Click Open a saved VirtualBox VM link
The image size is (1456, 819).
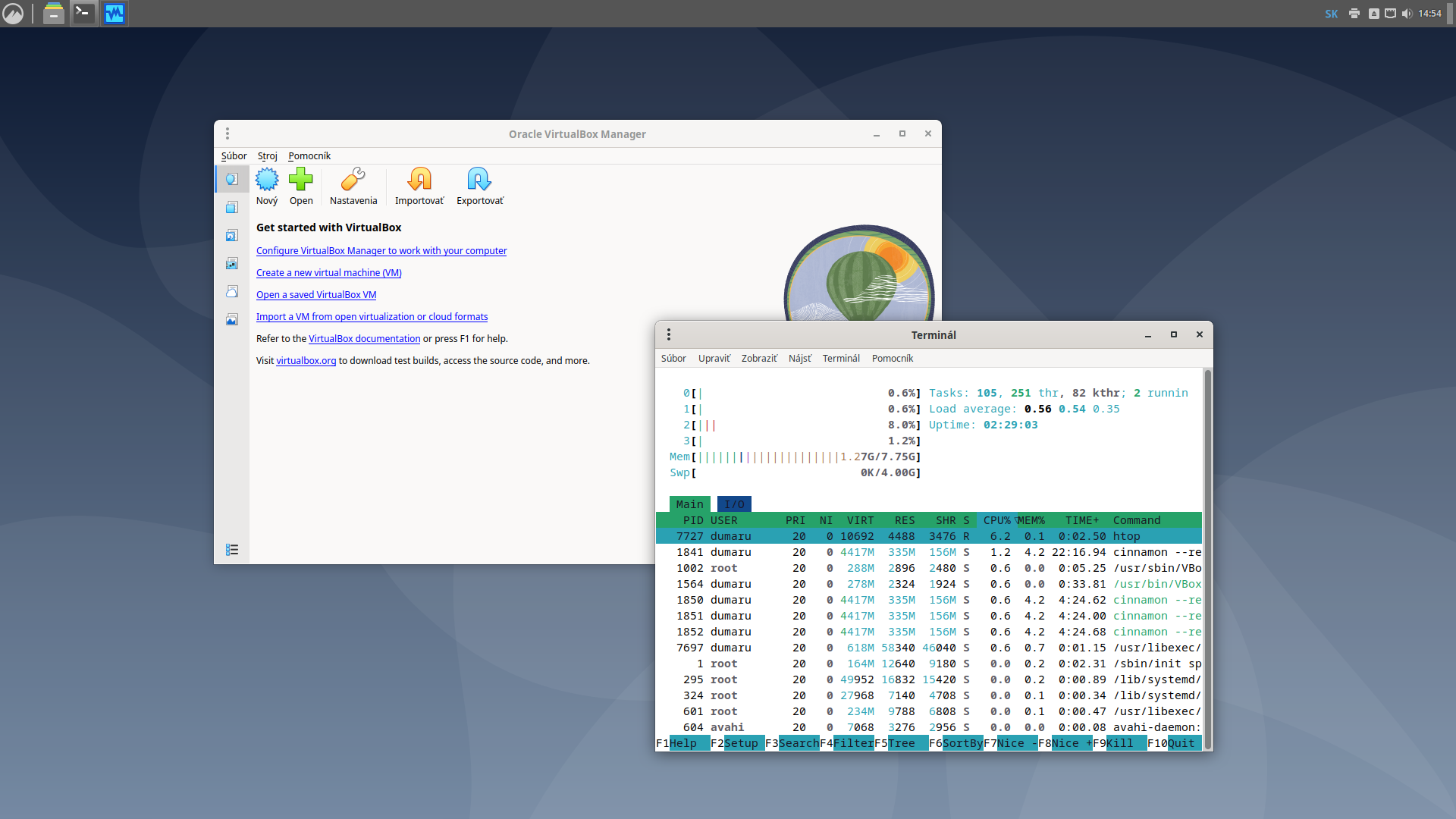(316, 295)
